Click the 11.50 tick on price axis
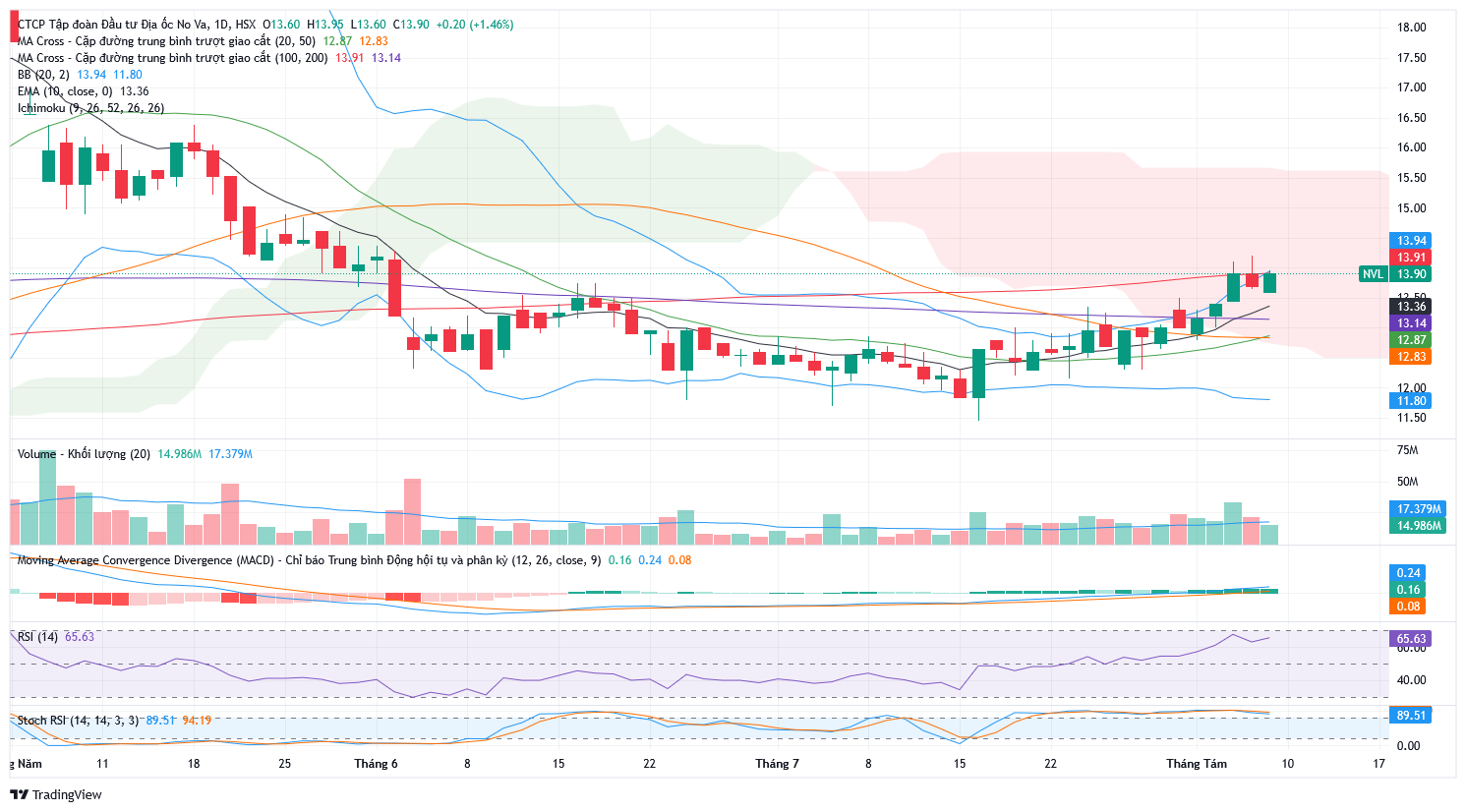Image resolution: width=1466 pixels, height=812 pixels. (x=1412, y=418)
